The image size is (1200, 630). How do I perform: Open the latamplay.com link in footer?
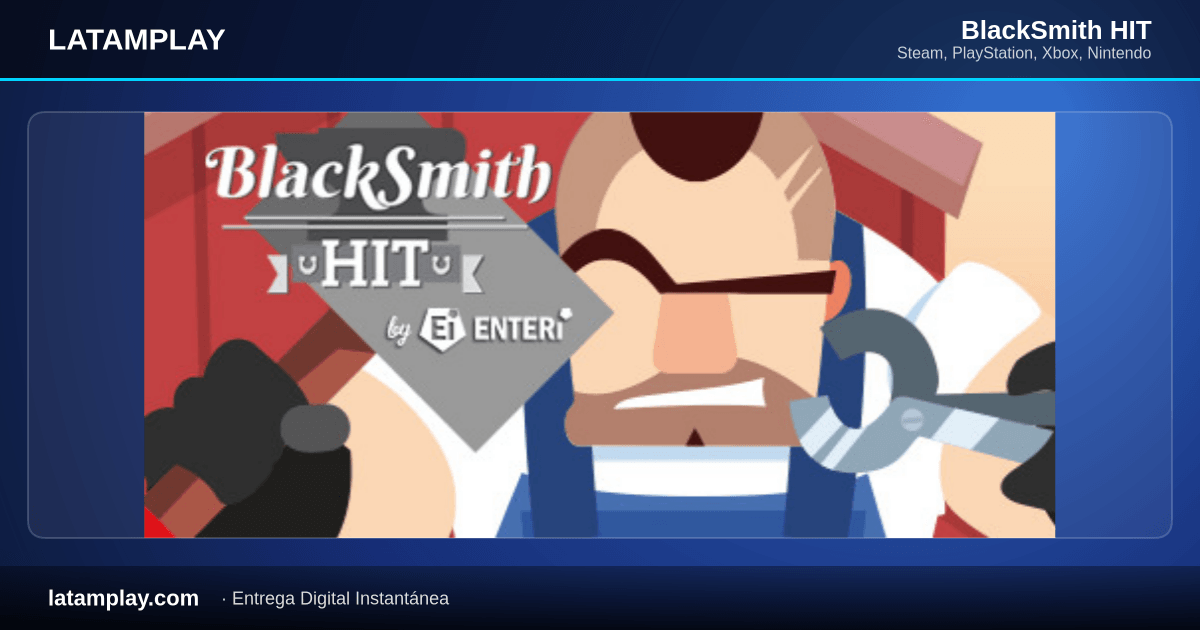[x=123, y=598]
